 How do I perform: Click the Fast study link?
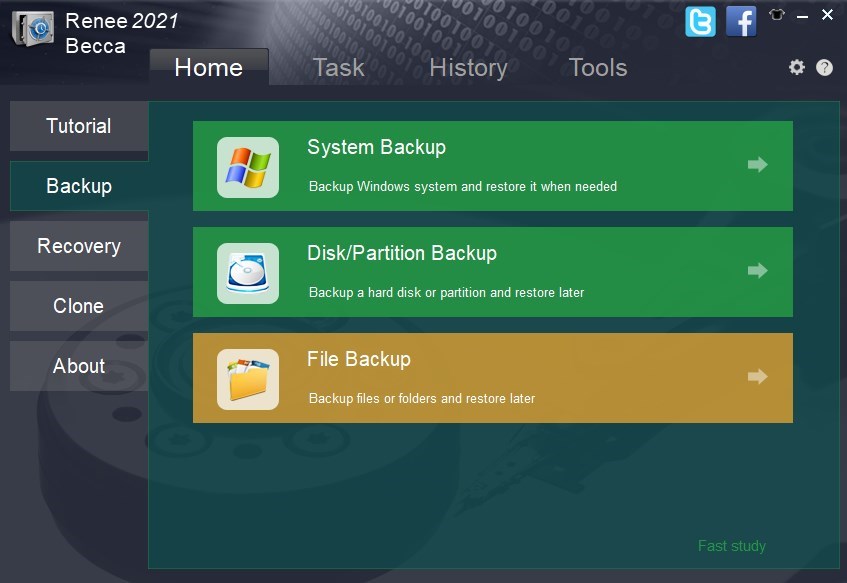(x=731, y=546)
